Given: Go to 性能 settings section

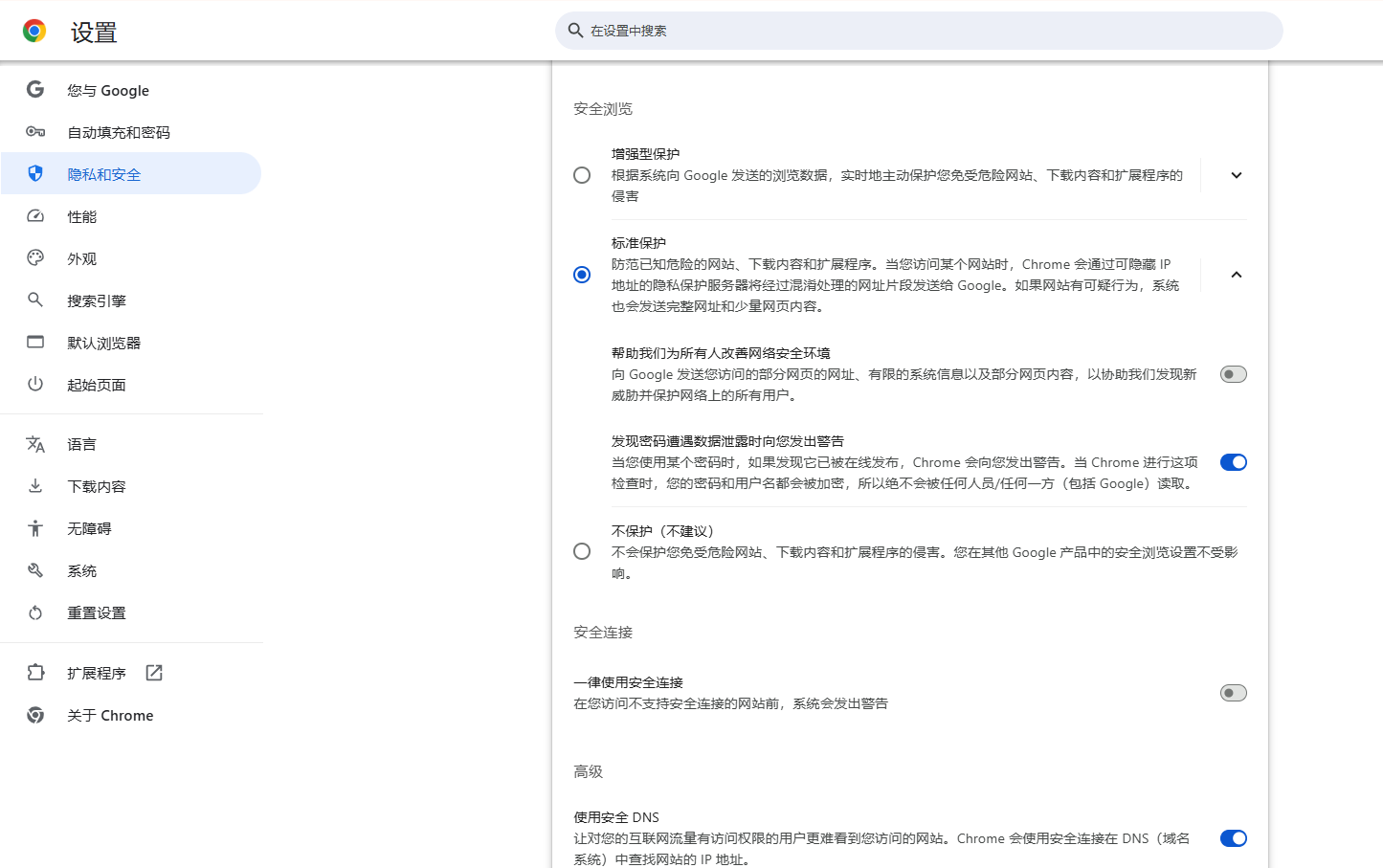Looking at the screenshot, I should click(x=131, y=216).
